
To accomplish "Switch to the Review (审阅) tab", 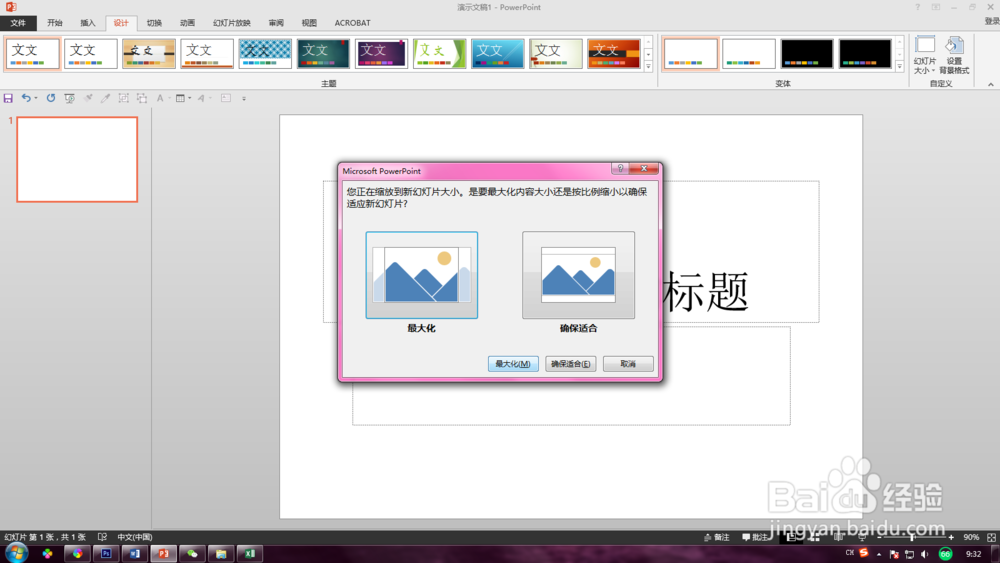I will coord(276,23).
